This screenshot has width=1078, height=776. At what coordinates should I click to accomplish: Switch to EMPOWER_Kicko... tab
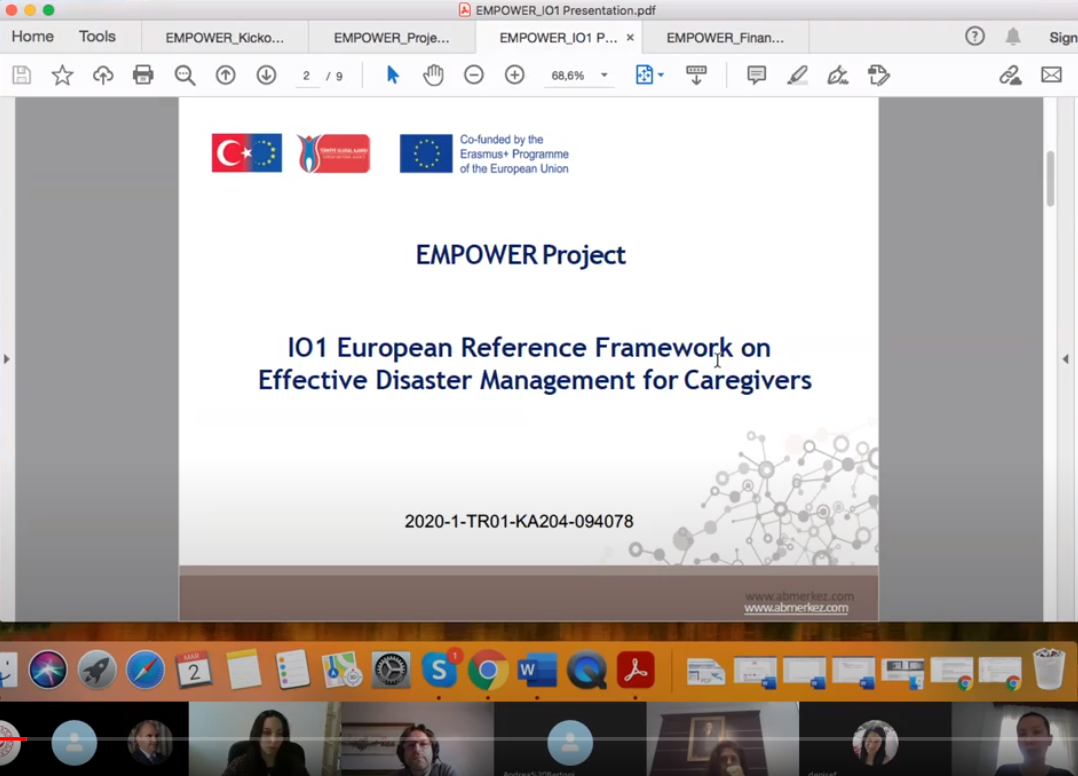pyautogui.click(x=224, y=38)
